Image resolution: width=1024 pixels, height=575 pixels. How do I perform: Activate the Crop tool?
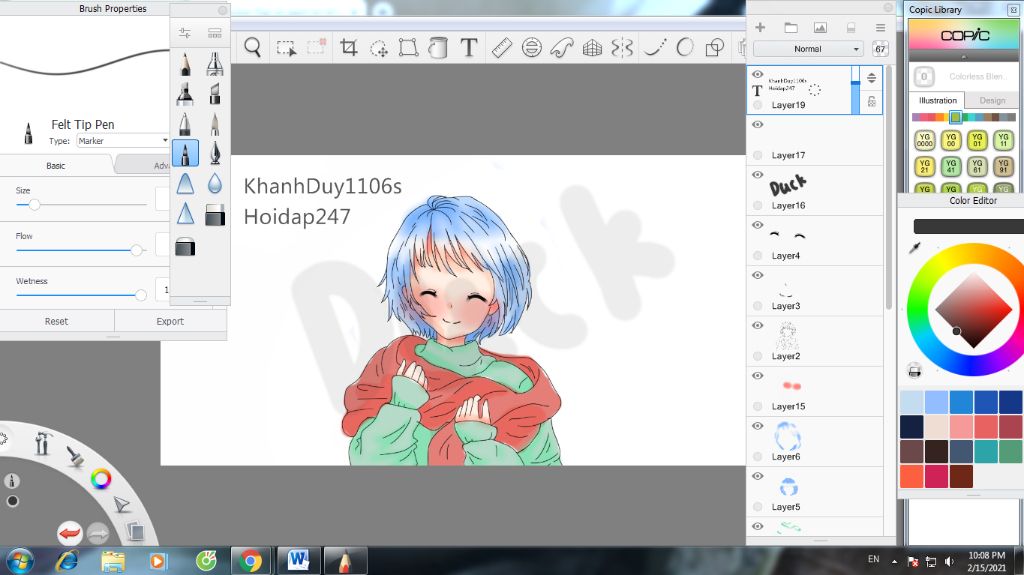pyautogui.click(x=348, y=47)
